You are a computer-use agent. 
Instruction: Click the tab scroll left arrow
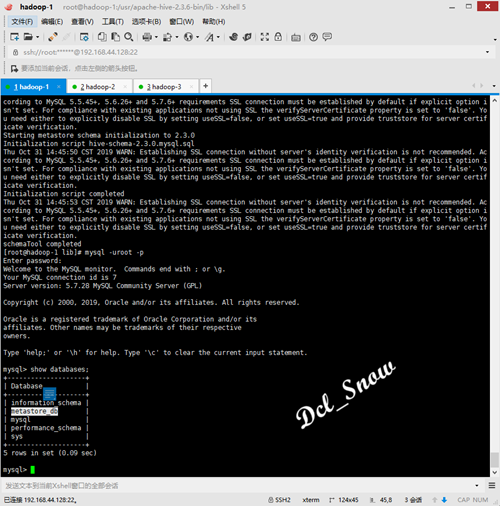coord(474,86)
